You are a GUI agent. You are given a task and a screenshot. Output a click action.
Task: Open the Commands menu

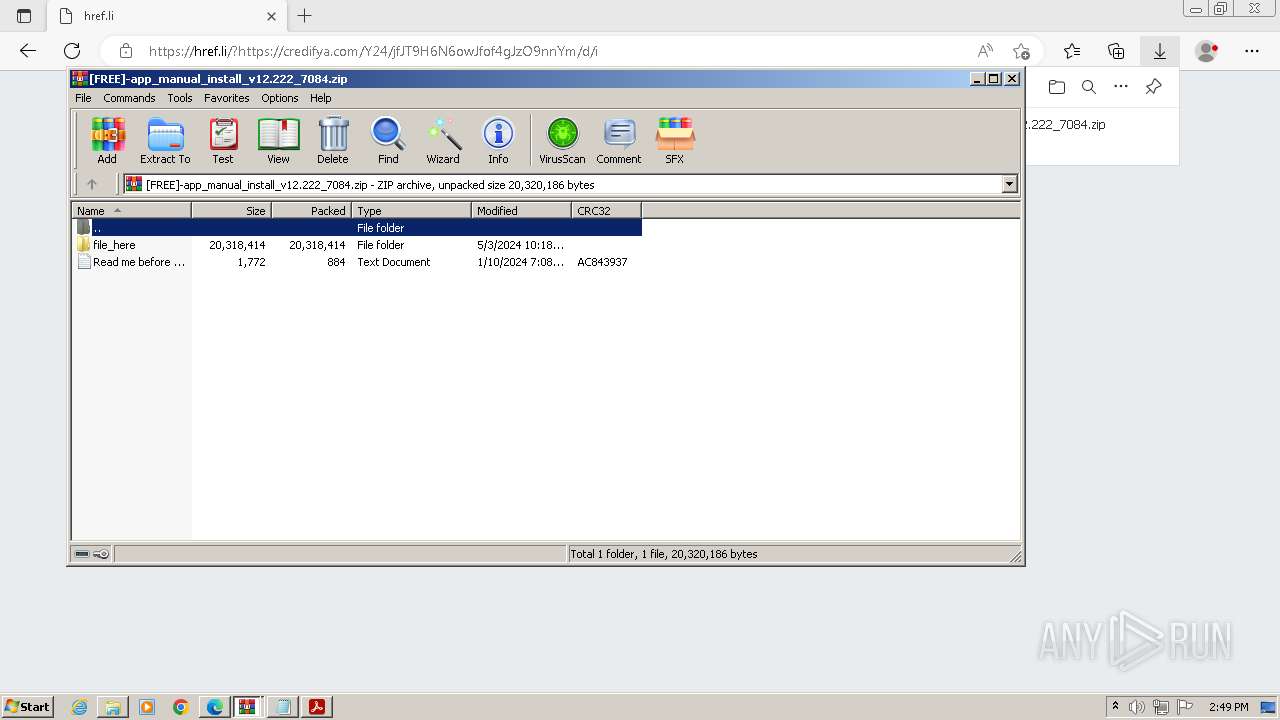[x=129, y=98]
